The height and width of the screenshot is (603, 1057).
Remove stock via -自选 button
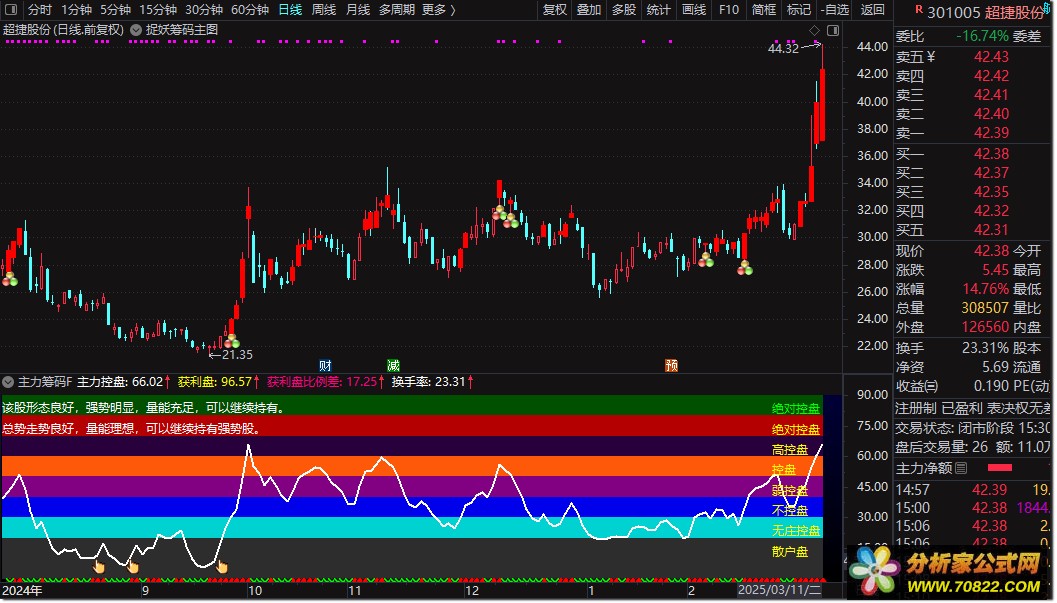click(x=835, y=9)
